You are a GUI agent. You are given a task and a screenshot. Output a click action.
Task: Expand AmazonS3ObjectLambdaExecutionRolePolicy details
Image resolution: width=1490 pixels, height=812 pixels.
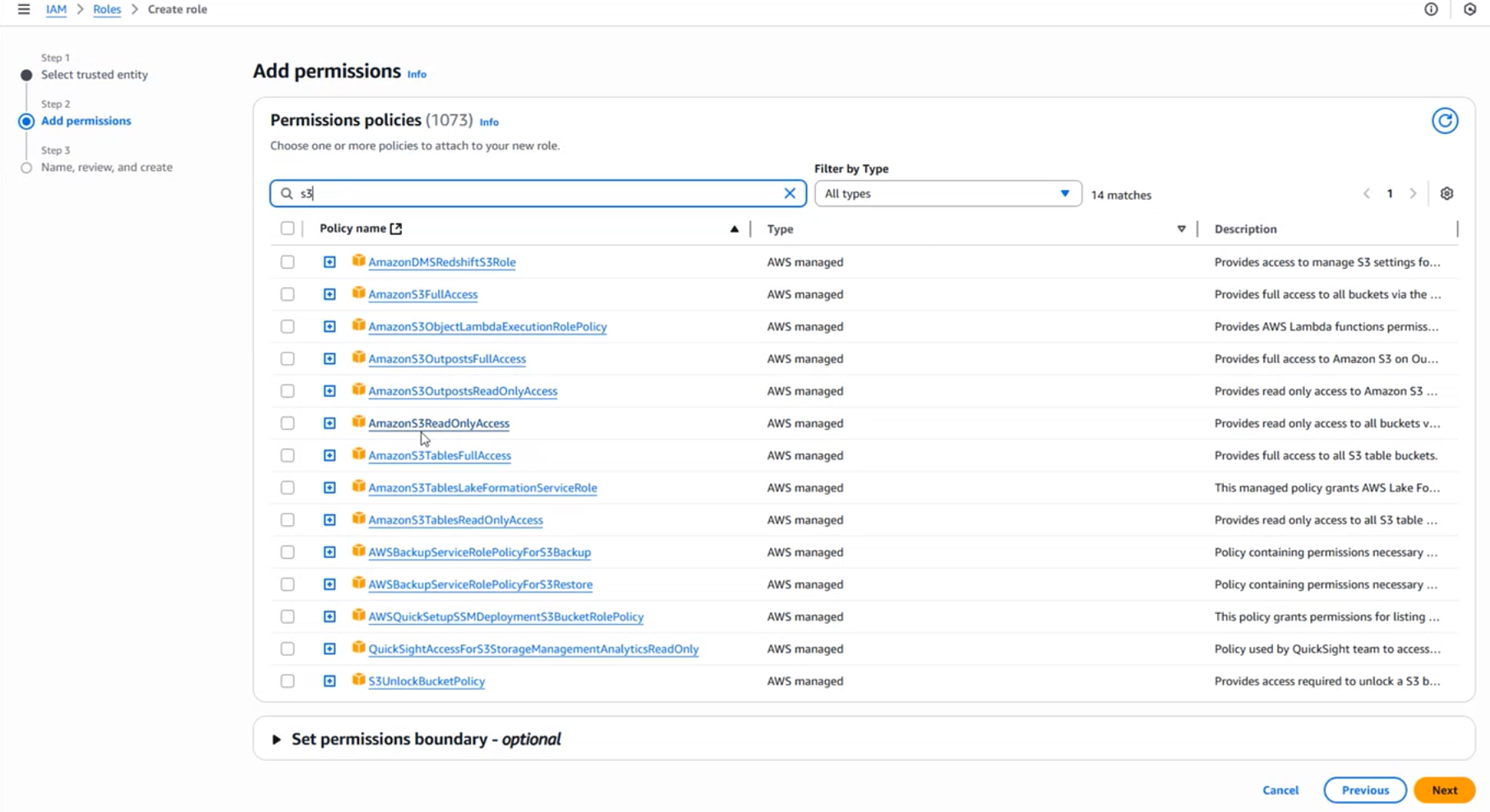point(330,326)
